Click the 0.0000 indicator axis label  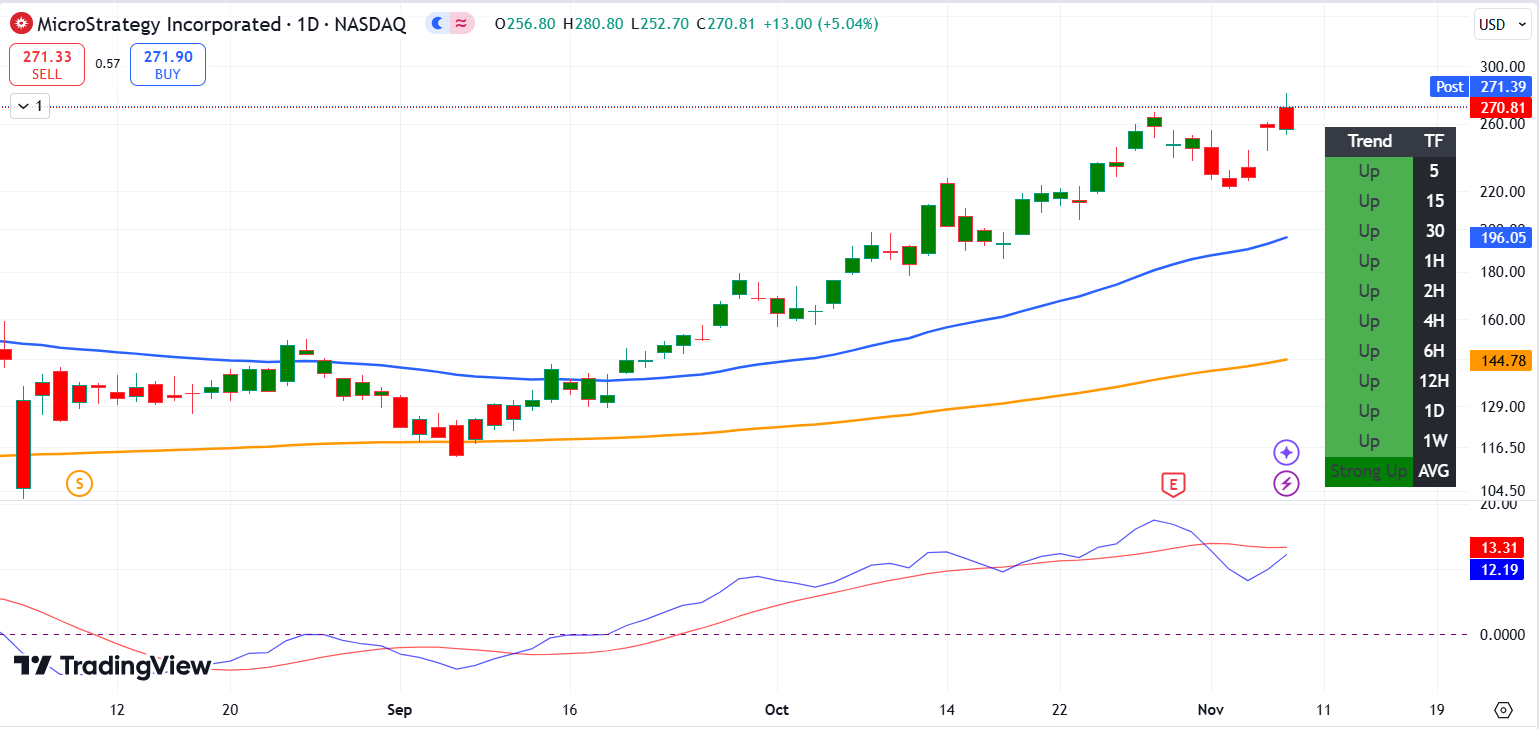pyautogui.click(x=1502, y=634)
